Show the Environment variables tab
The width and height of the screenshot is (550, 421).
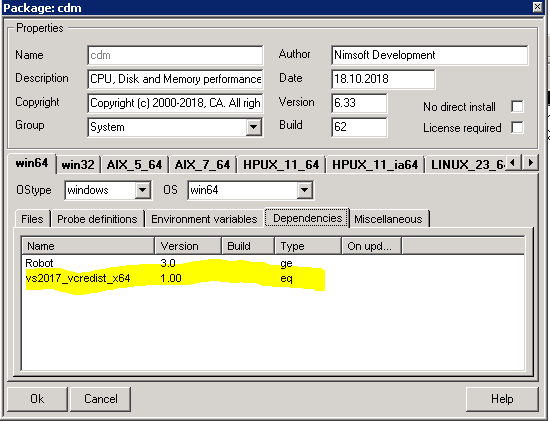click(x=204, y=219)
